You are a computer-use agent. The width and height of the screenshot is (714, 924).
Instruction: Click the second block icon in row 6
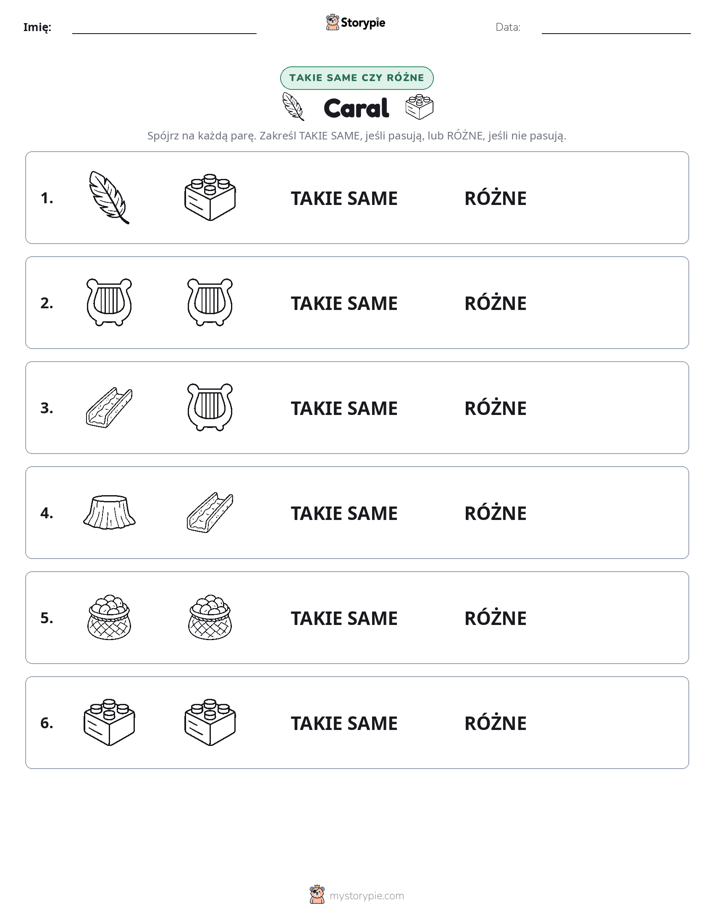click(210, 722)
